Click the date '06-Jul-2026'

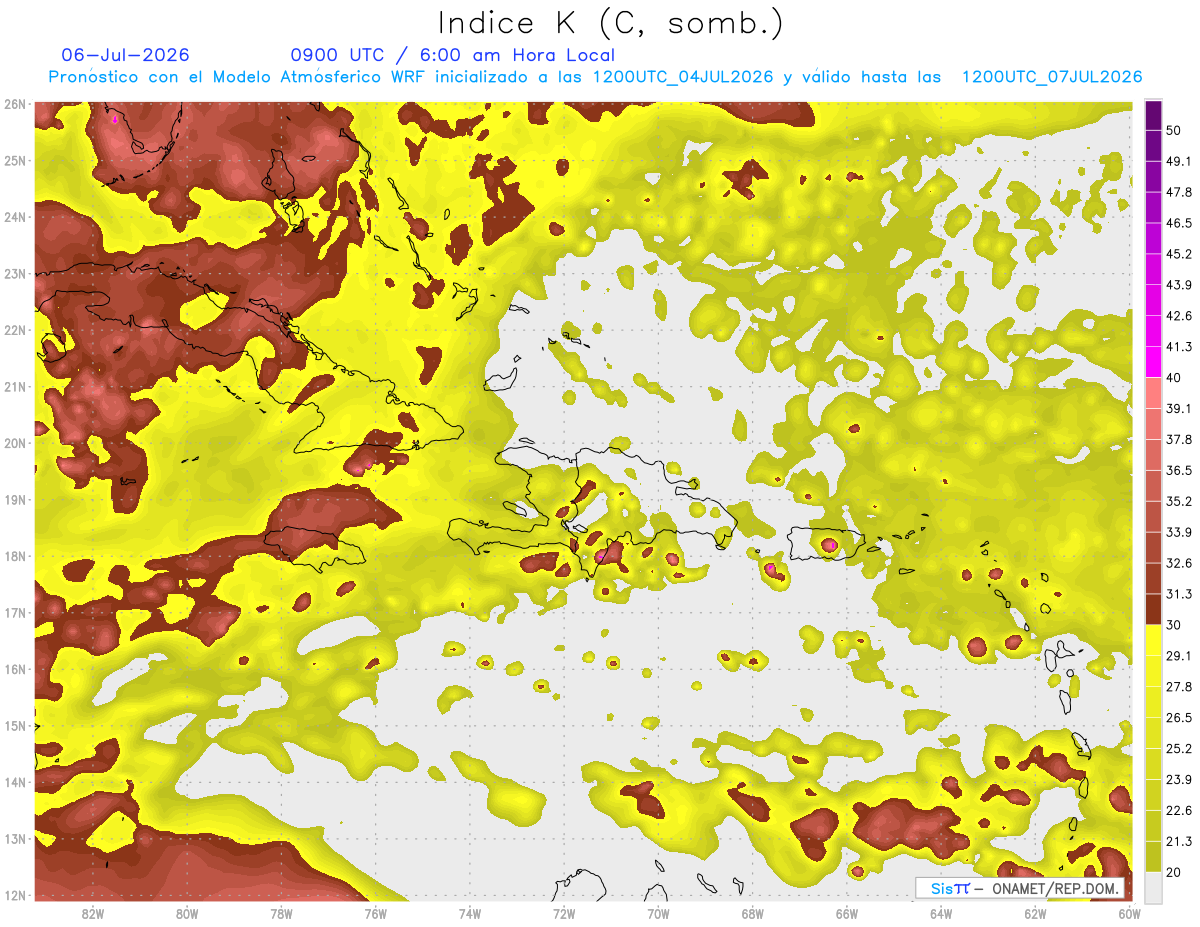pyautogui.click(x=125, y=55)
